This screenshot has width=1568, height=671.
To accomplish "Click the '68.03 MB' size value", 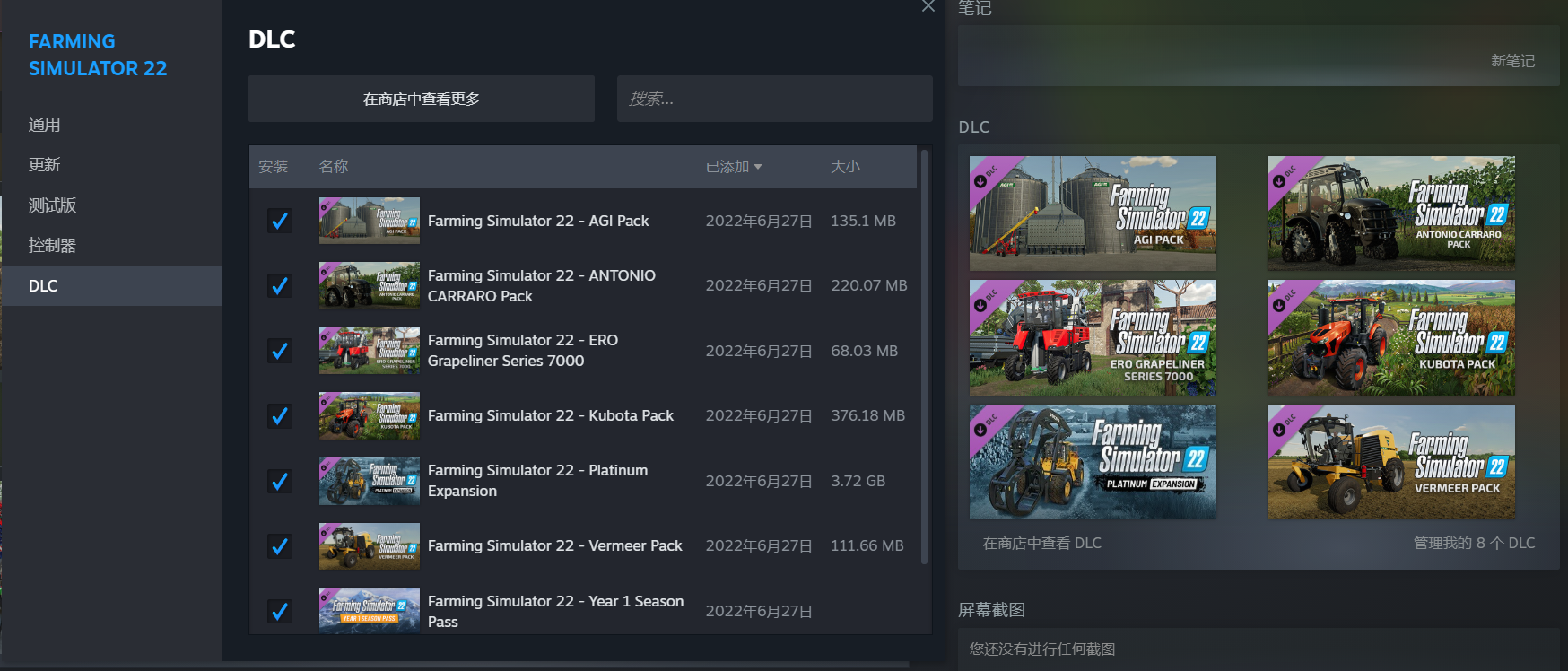I will coord(864,351).
